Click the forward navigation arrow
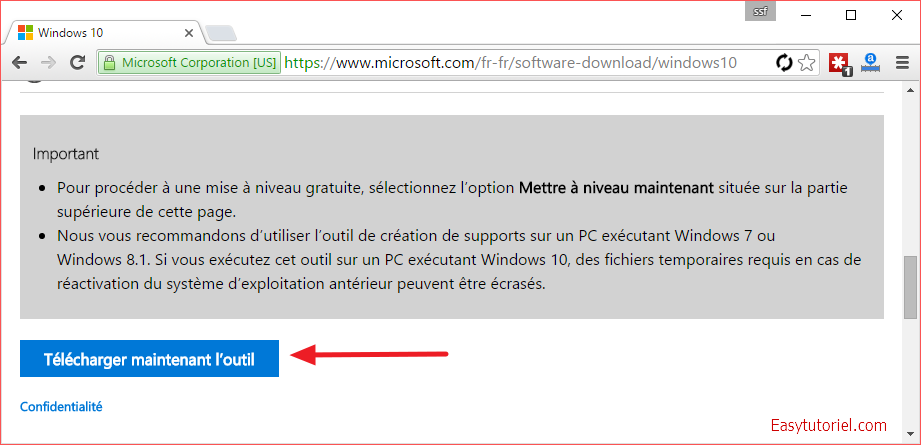The height and width of the screenshot is (445, 921). (48, 63)
